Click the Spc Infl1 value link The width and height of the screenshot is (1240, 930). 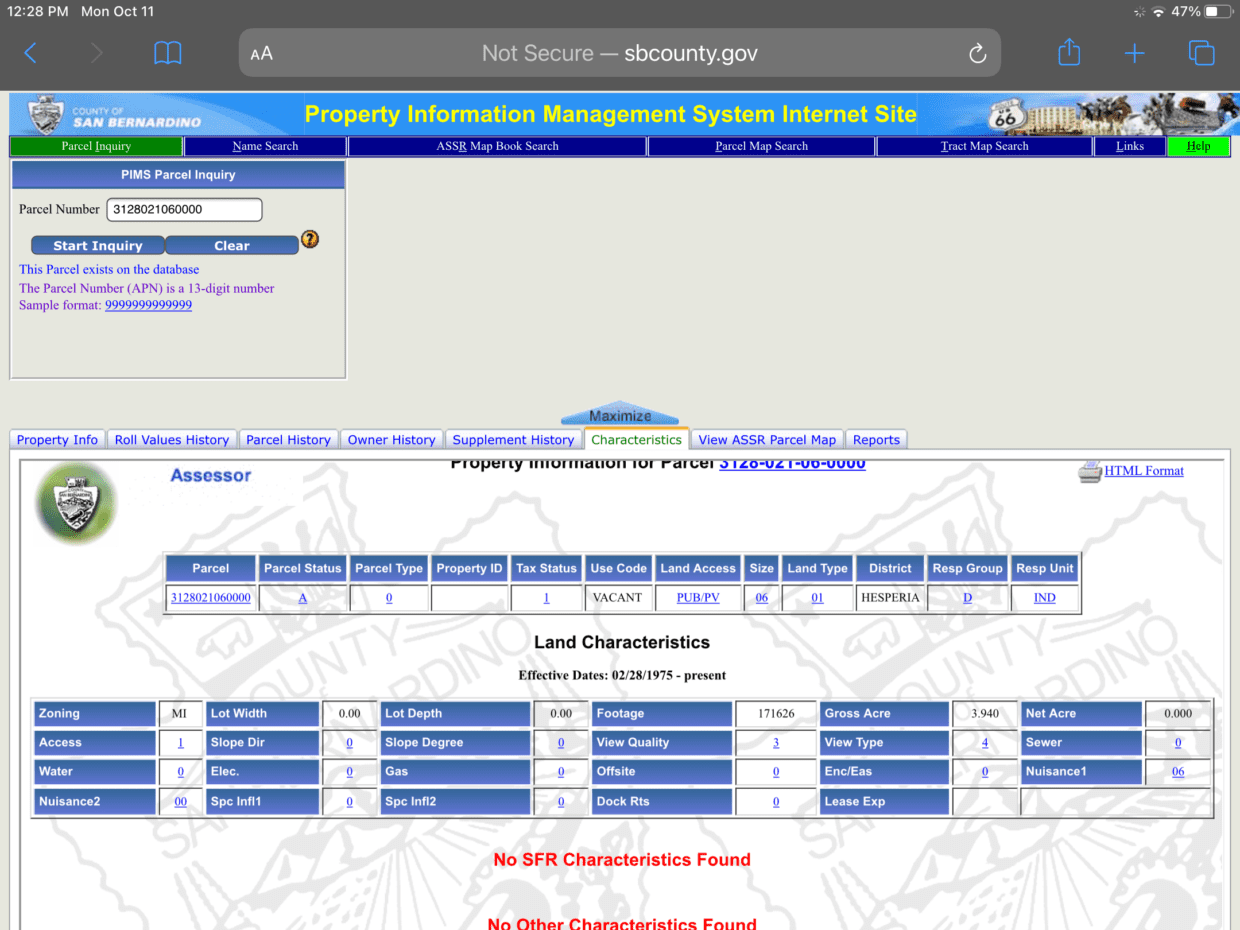(x=350, y=802)
